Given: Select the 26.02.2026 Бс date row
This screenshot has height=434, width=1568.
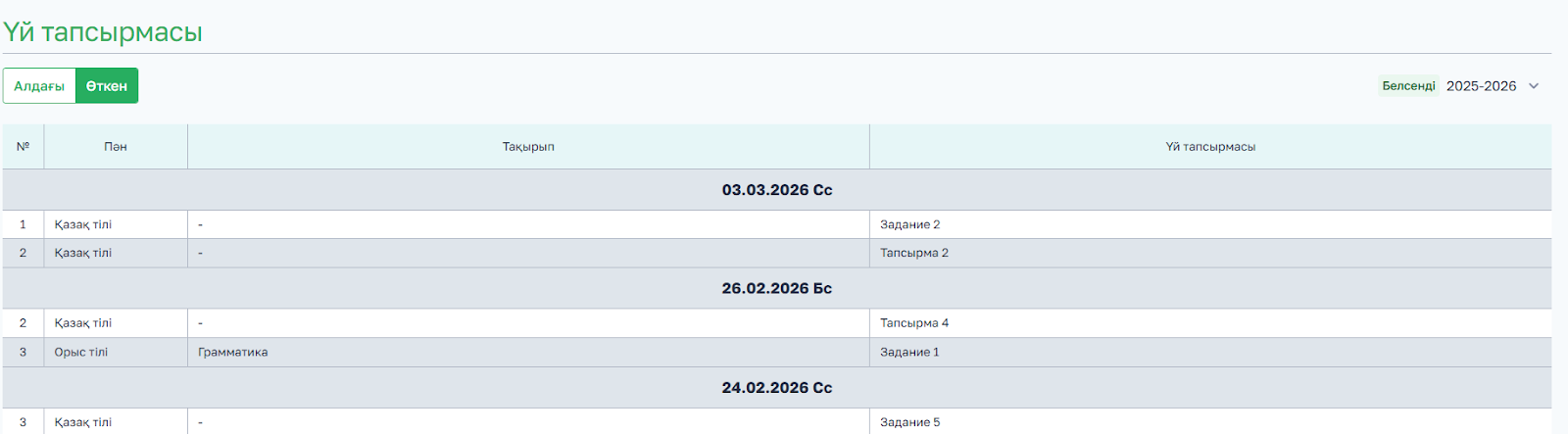Looking at the screenshot, I should click(777, 289).
